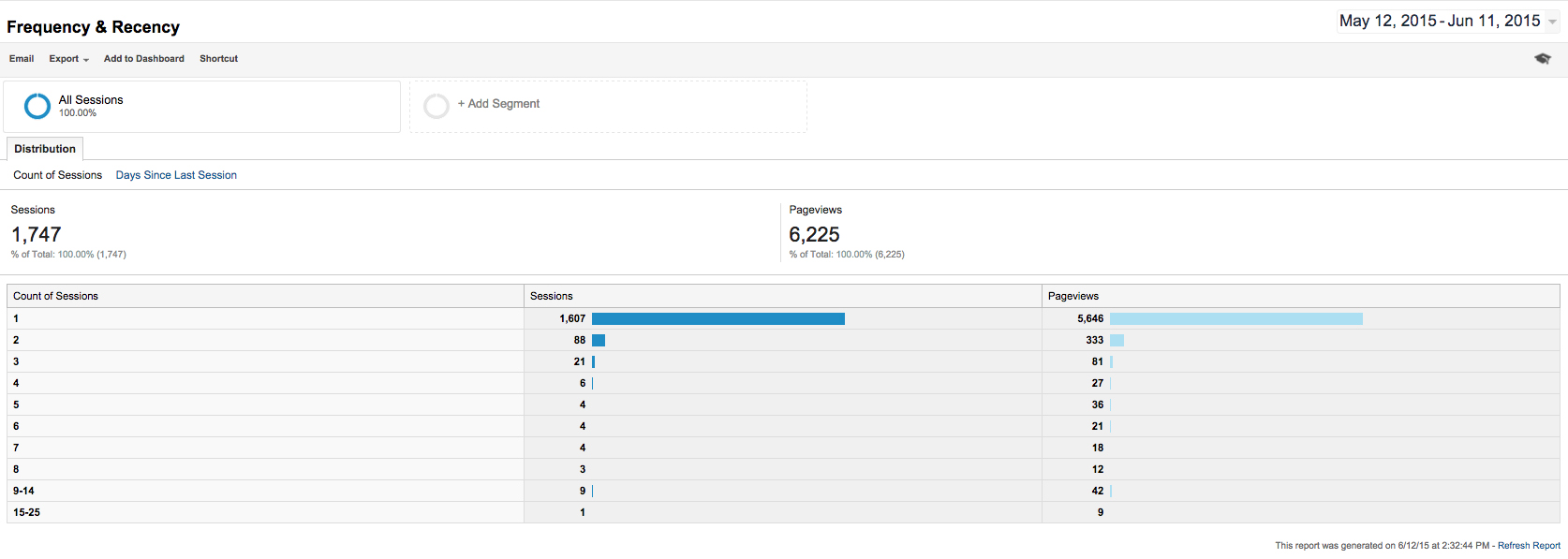Click the 36 pageviews value
Viewport: 1568px width, 559px height.
pos(1098,405)
